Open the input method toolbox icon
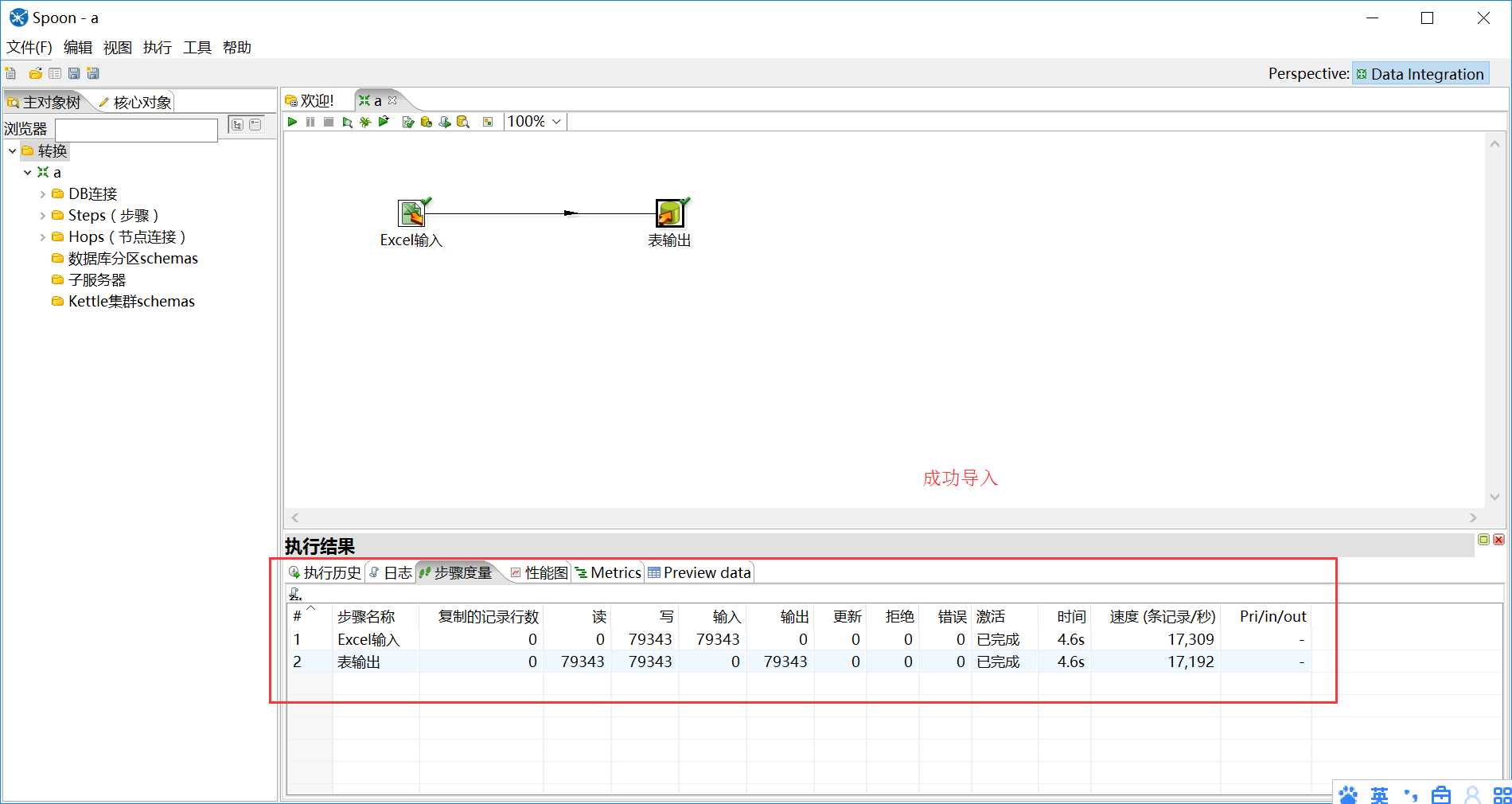The image size is (1512, 804). point(1441,794)
